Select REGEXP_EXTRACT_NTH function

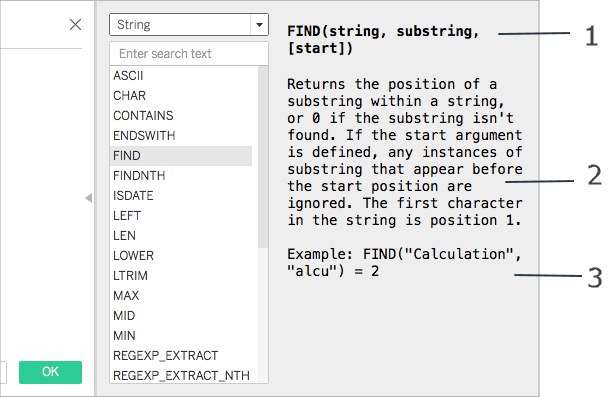pos(181,376)
